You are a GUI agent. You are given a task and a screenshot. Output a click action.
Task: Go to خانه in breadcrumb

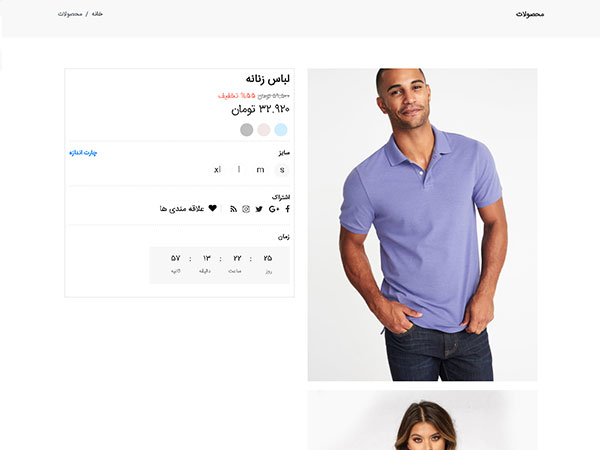pyautogui.click(x=97, y=15)
